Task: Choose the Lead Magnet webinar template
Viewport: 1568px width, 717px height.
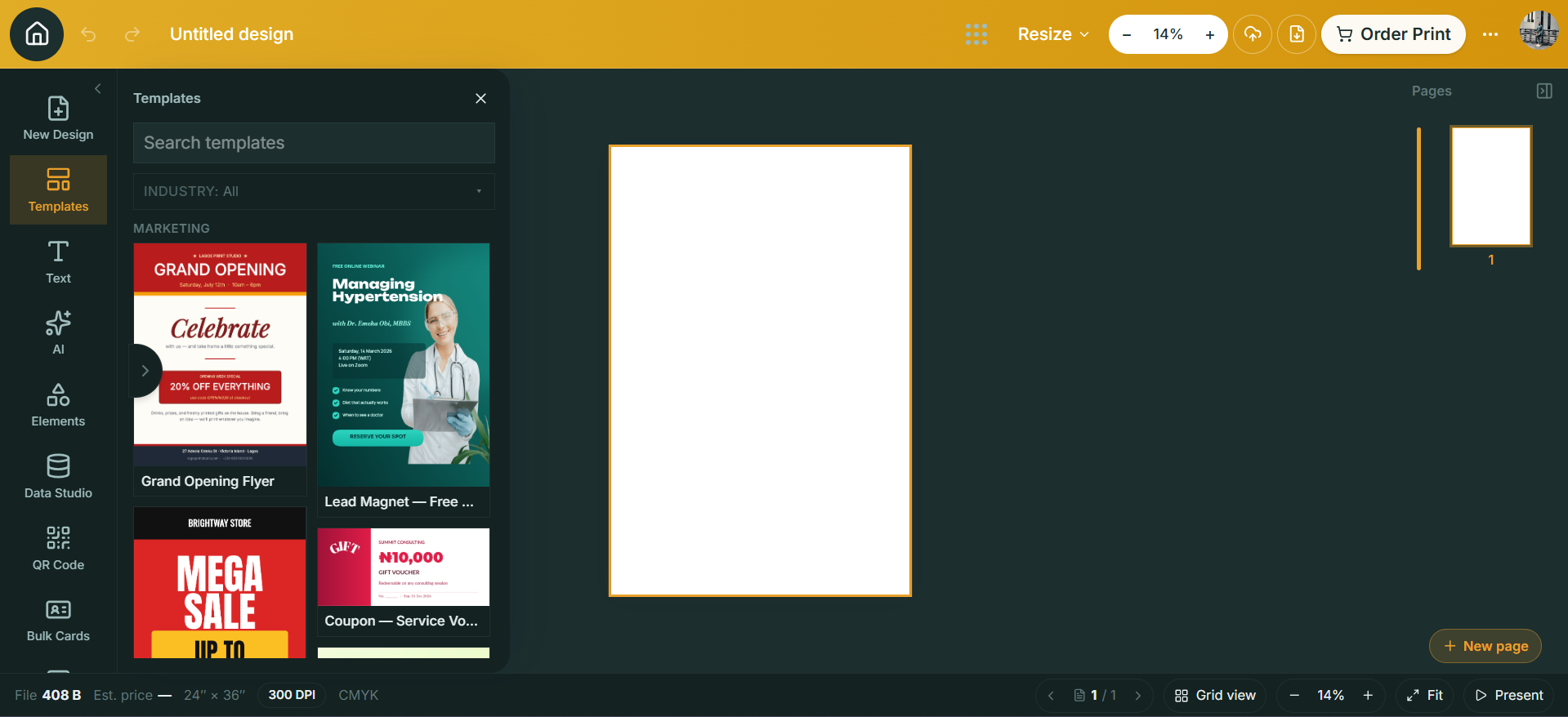Action: point(404,380)
